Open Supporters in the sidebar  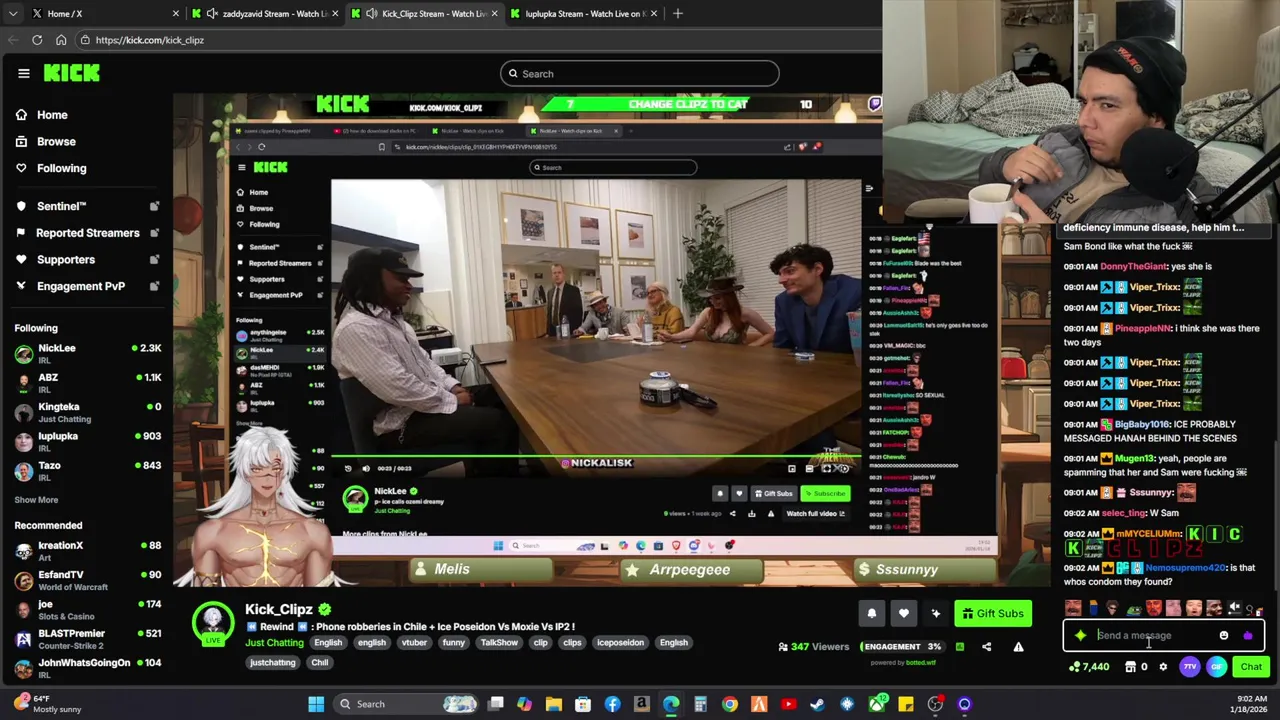click(x=66, y=259)
